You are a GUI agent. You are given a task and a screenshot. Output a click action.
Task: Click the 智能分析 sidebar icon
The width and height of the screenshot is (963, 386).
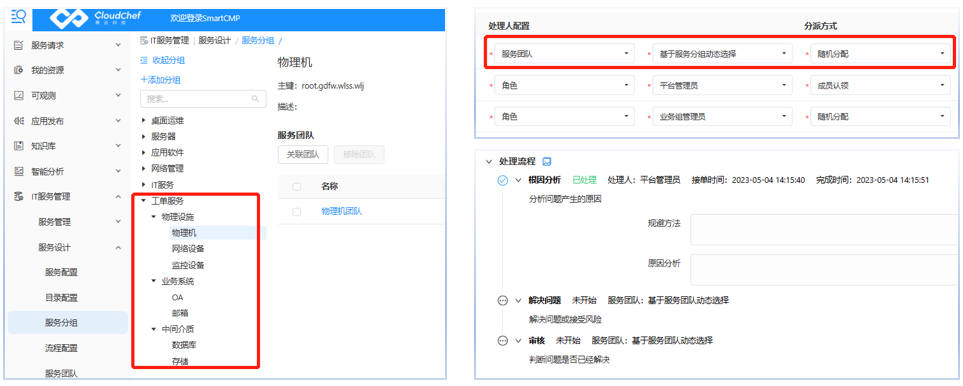click(18, 171)
